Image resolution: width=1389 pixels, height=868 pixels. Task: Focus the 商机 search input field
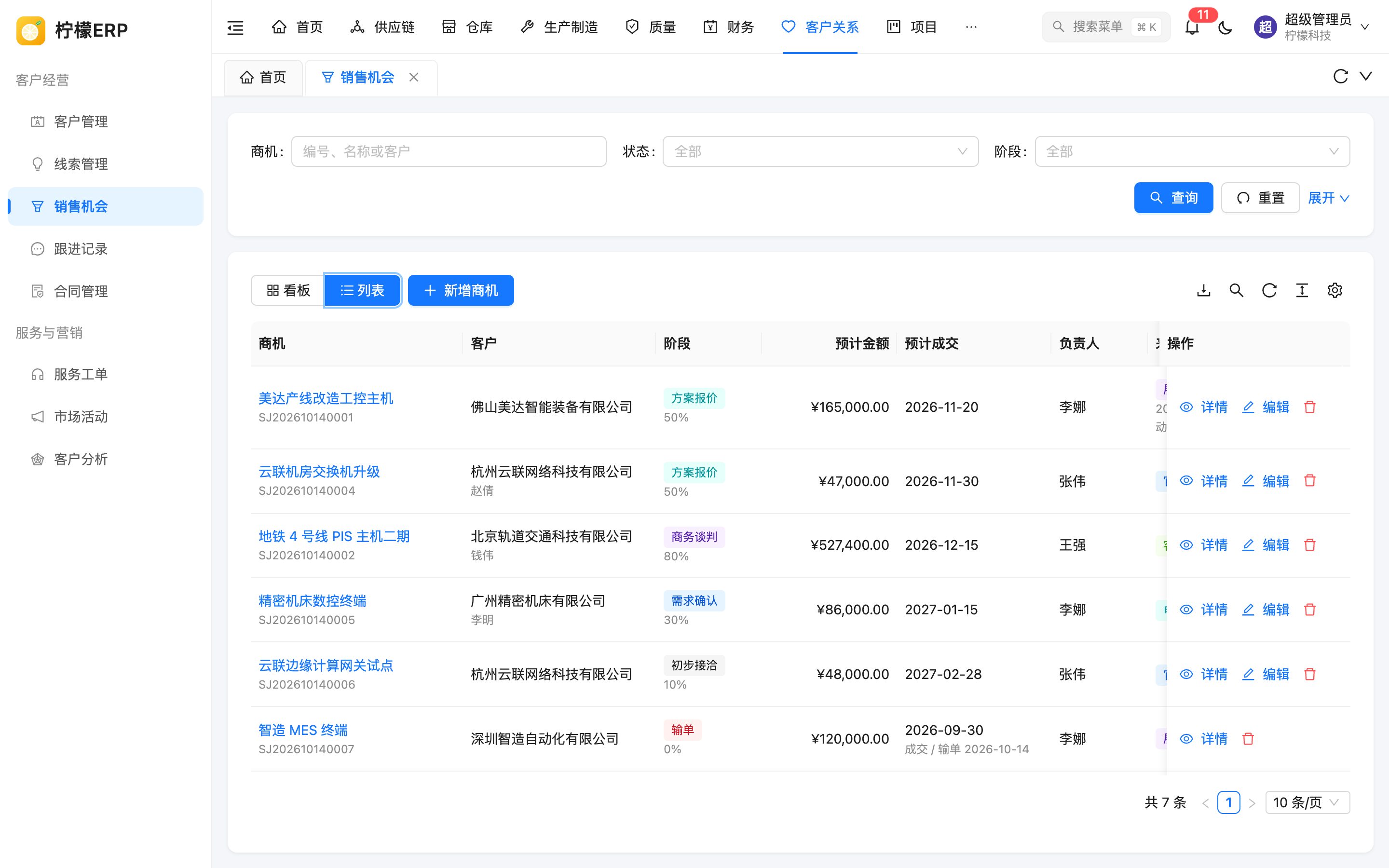pos(449,151)
